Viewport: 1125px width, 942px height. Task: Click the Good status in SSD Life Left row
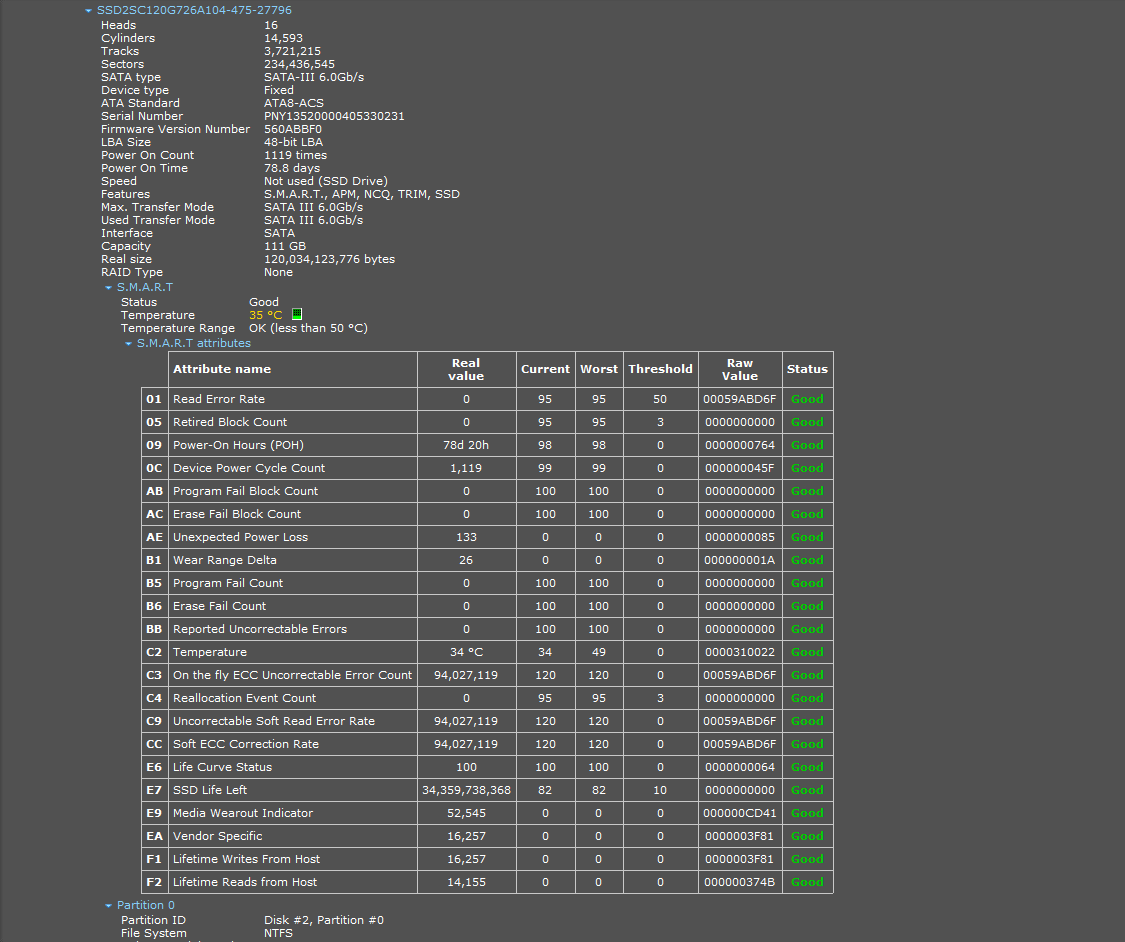[x=807, y=789]
